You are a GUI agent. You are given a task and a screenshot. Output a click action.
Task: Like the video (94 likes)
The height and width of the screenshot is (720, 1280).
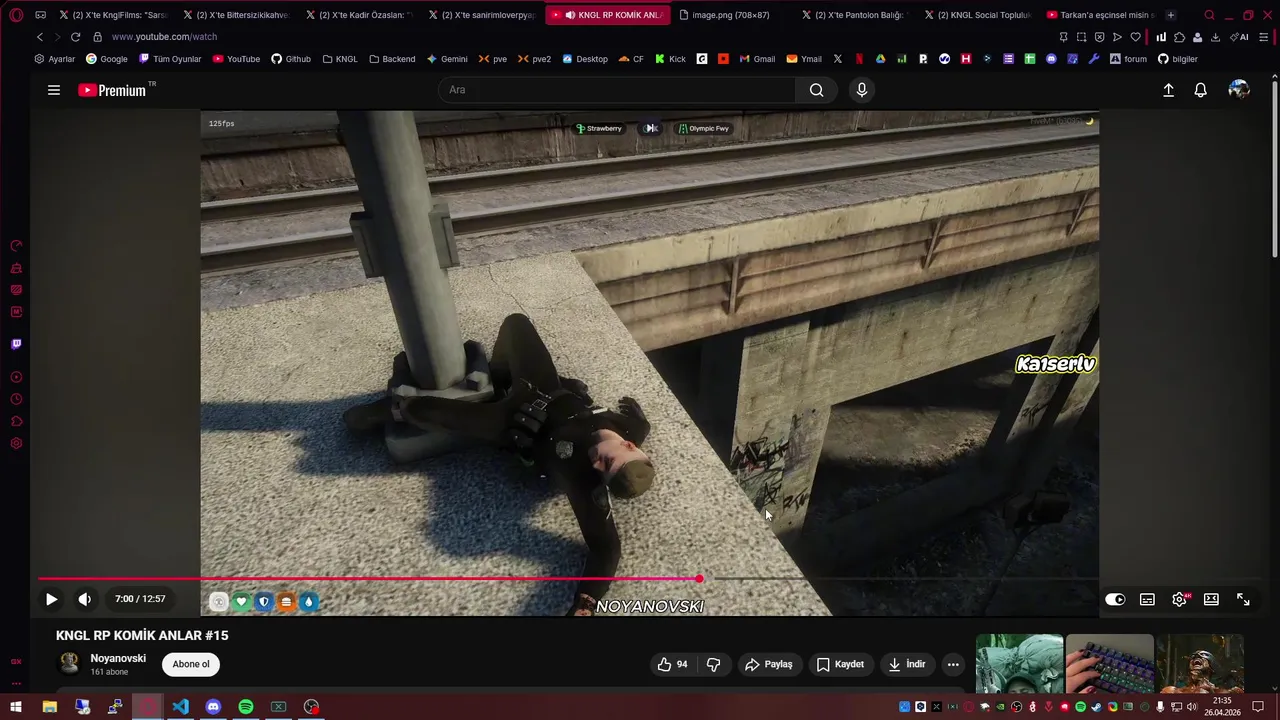point(672,664)
